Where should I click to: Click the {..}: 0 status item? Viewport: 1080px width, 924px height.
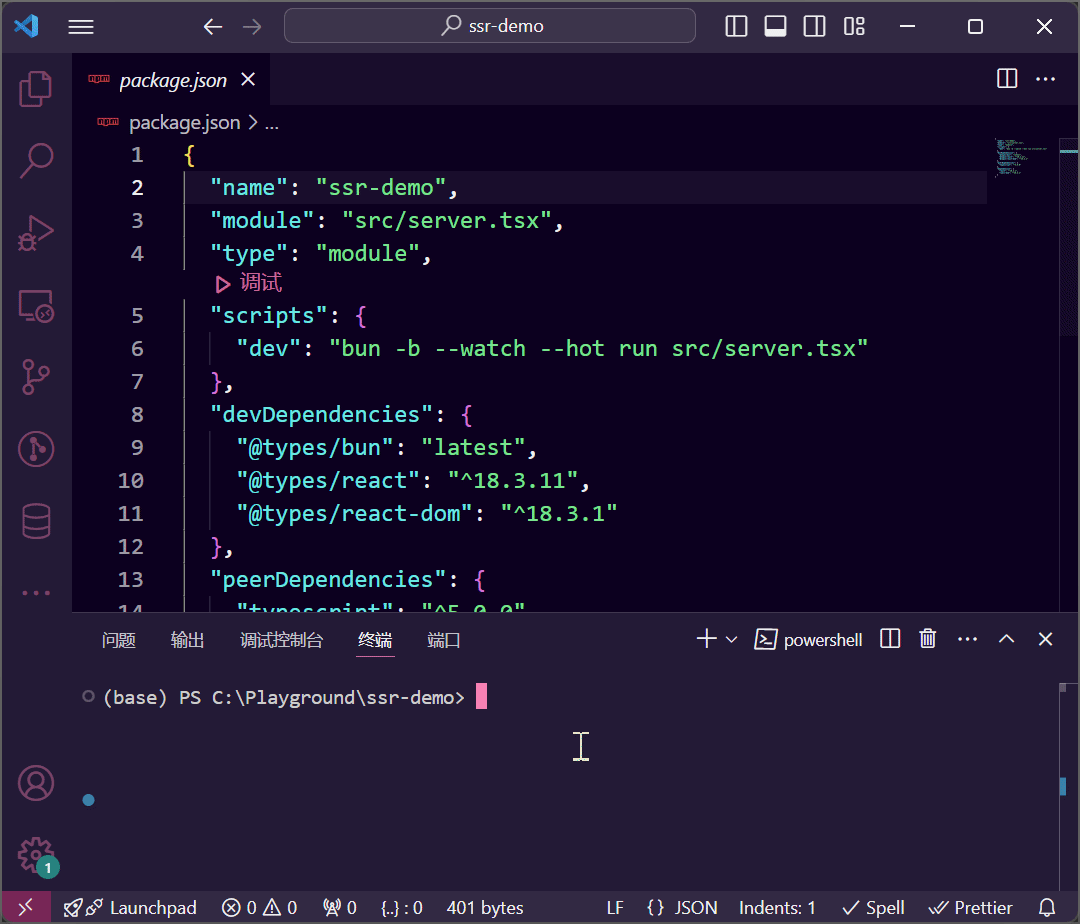click(402, 908)
